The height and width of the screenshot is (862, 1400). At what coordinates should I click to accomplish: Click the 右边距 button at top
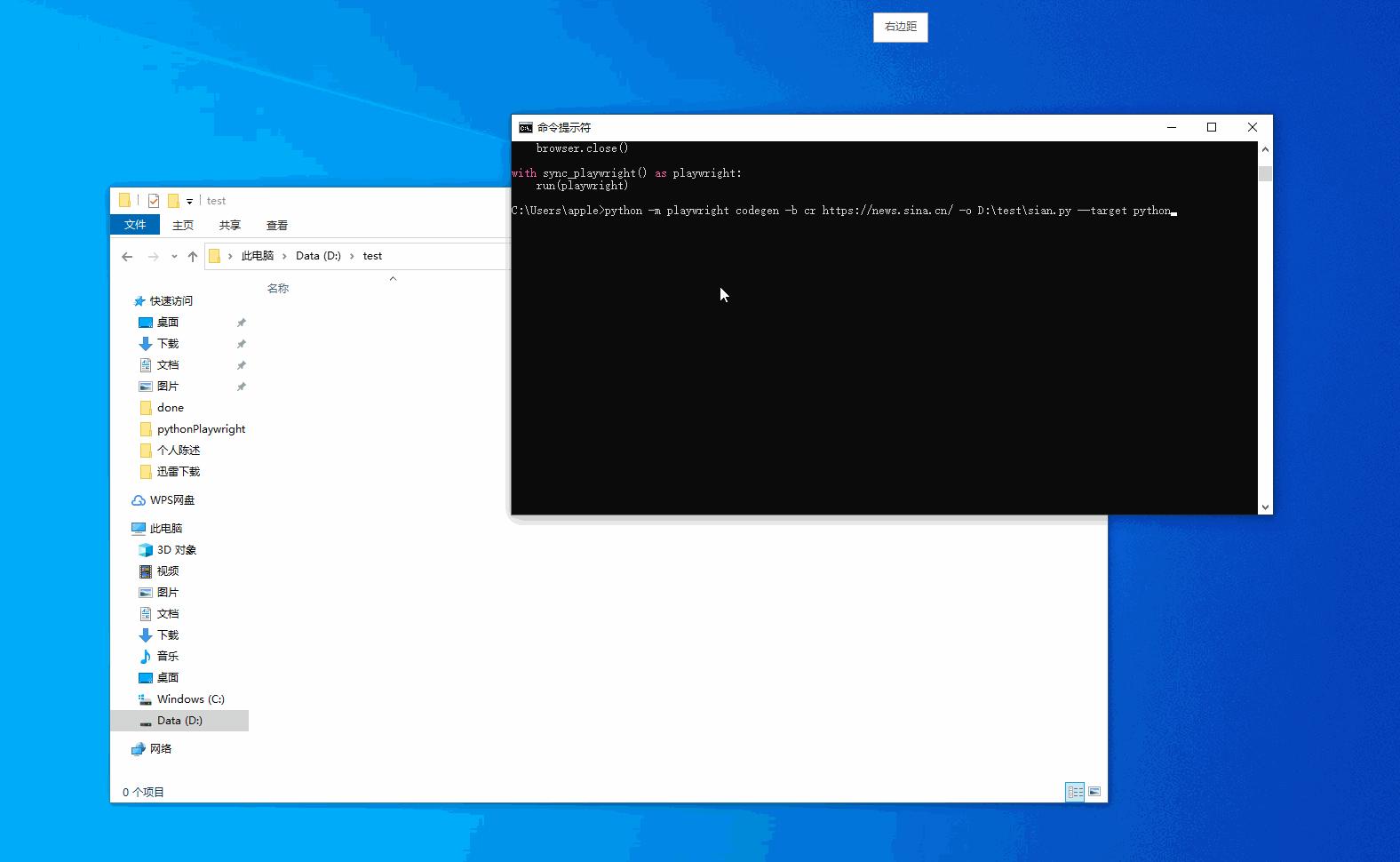900,27
